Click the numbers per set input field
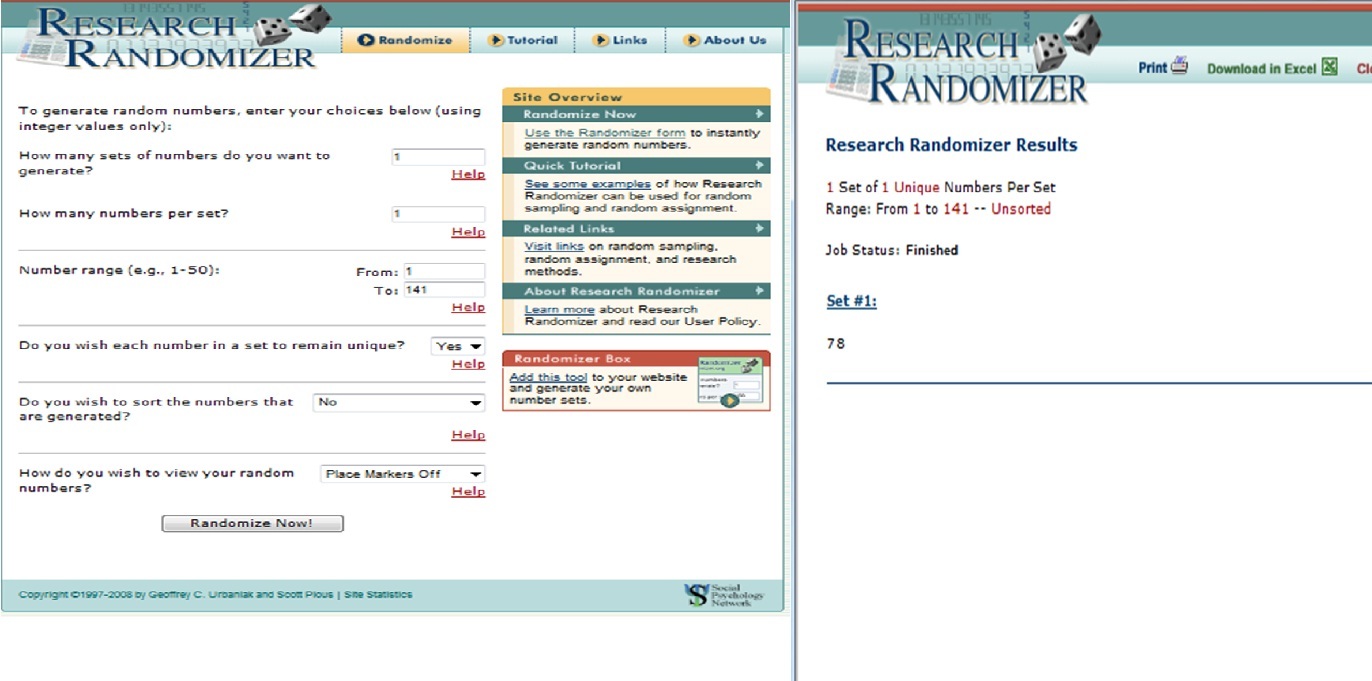 pos(438,214)
